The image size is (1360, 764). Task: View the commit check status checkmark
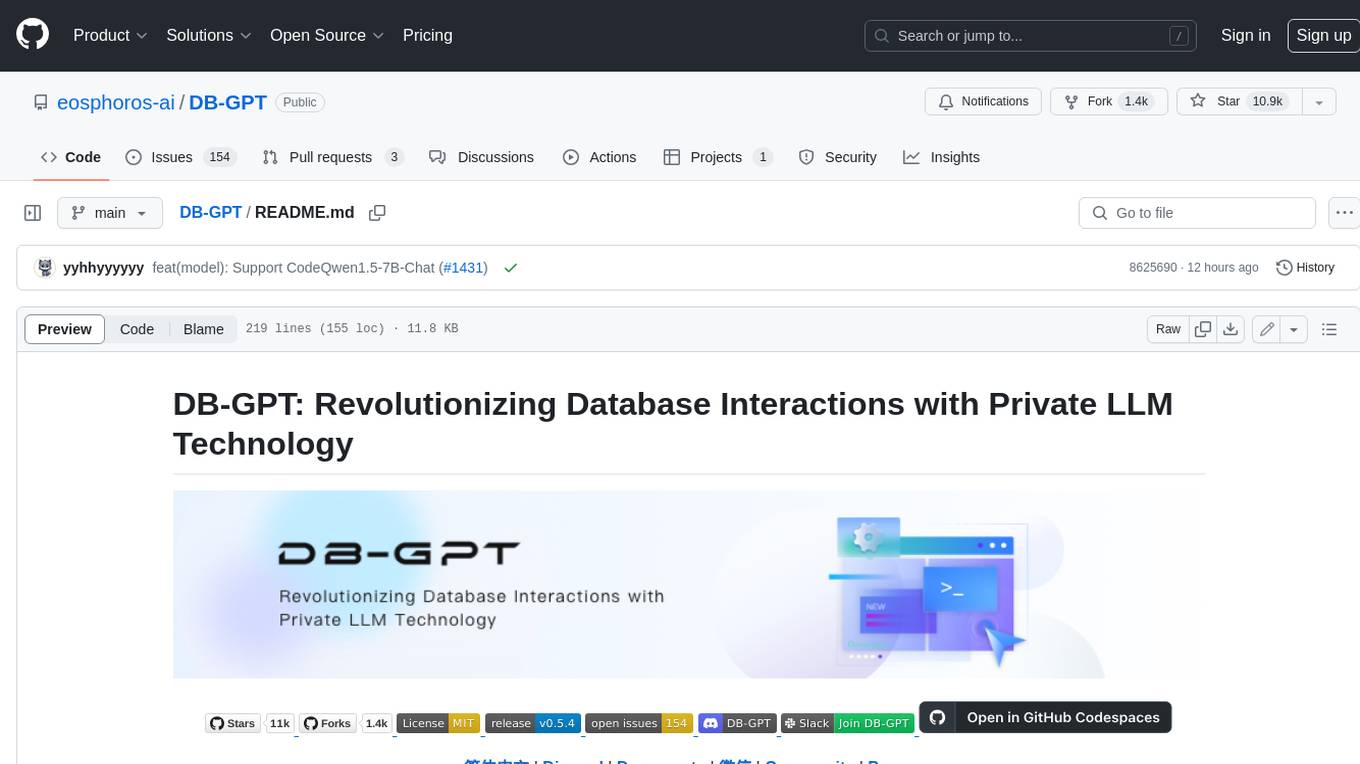pos(511,268)
